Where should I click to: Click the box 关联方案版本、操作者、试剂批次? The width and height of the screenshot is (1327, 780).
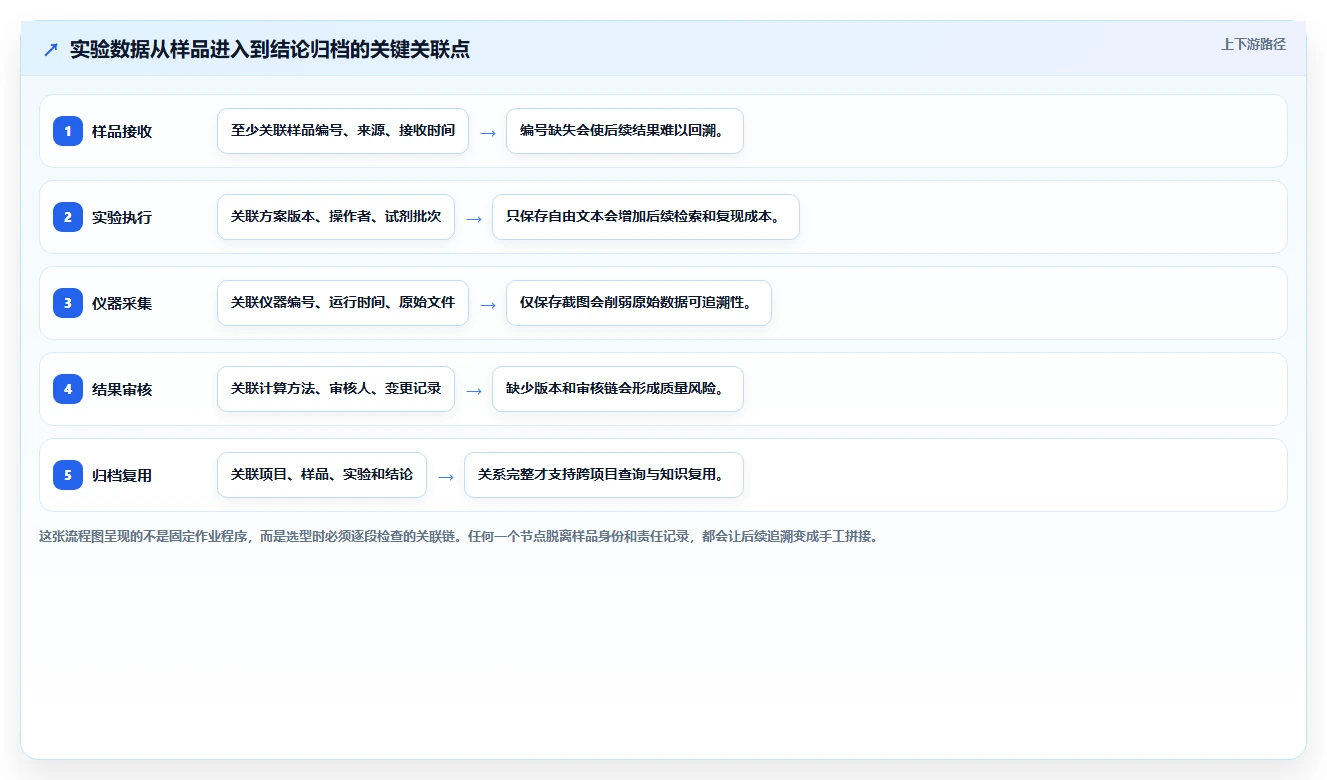(x=336, y=217)
